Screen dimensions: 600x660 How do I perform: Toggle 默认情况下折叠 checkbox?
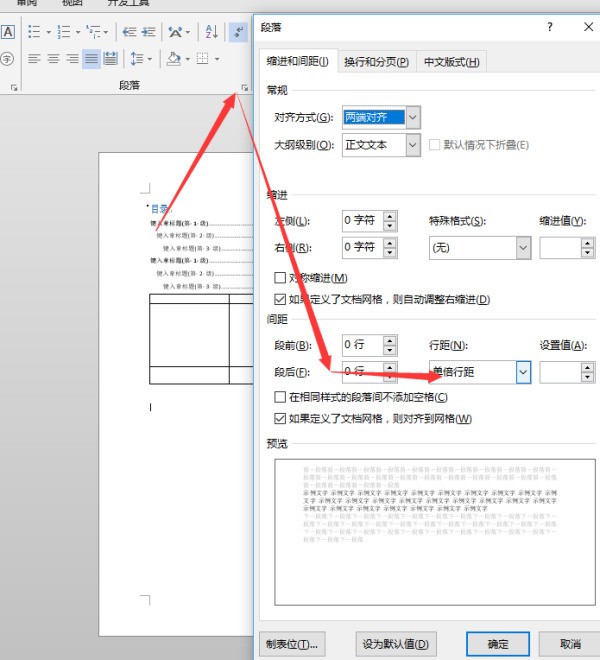click(434, 145)
